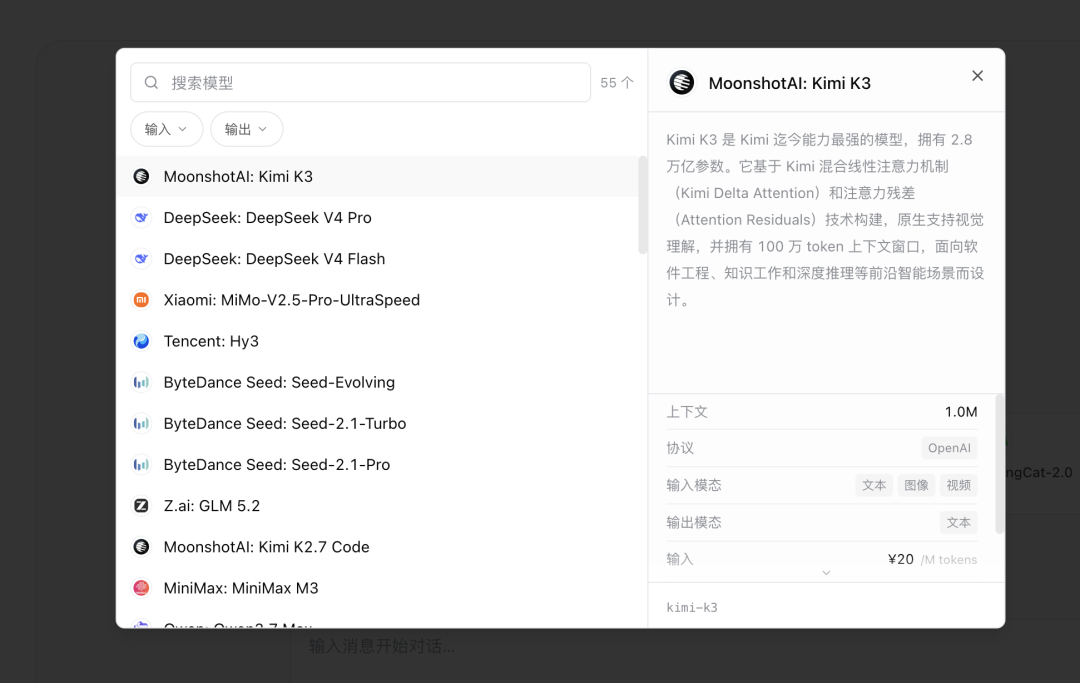Choose Xiaomi: MiMo-V2.5-Pro-UltraSpeed

coord(377,300)
